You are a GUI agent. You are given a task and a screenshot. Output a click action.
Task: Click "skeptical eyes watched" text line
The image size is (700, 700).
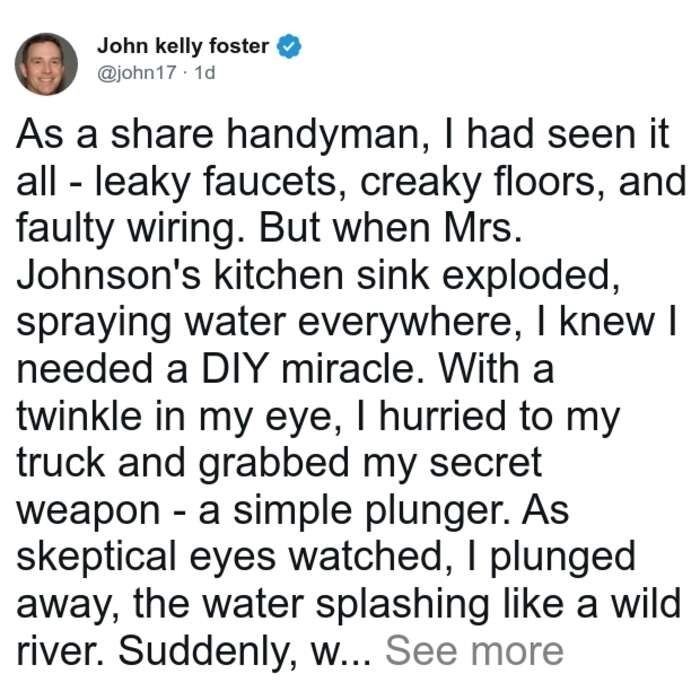pyautogui.click(x=234, y=558)
